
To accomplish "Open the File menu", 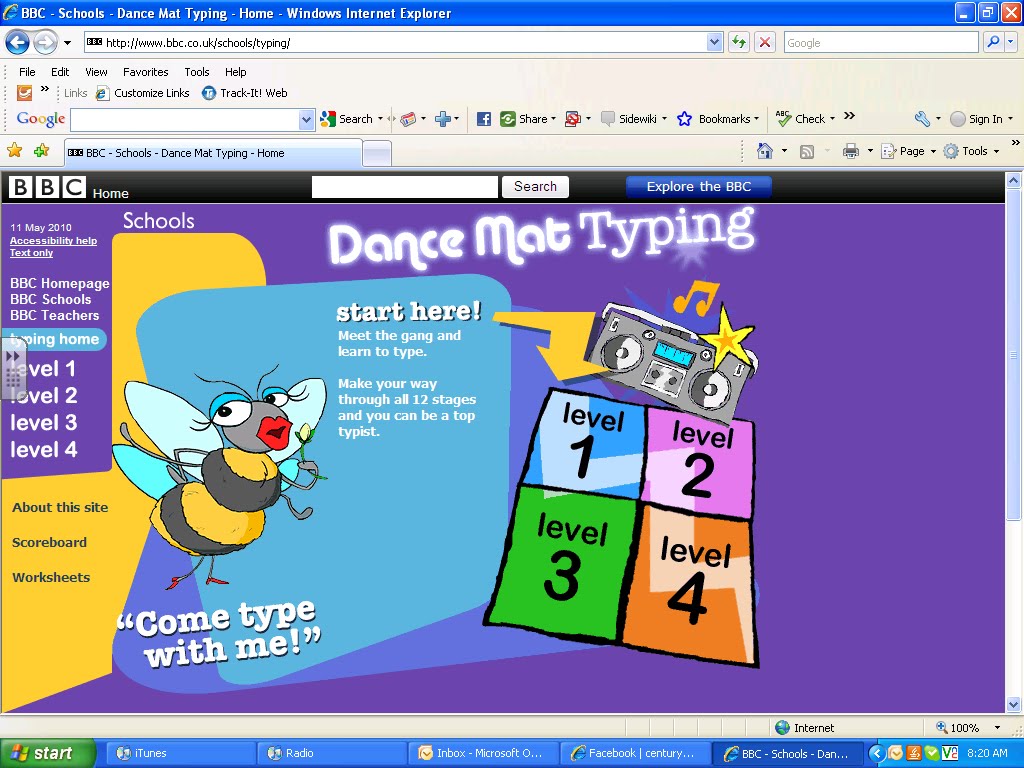I will [x=27, y=72].
